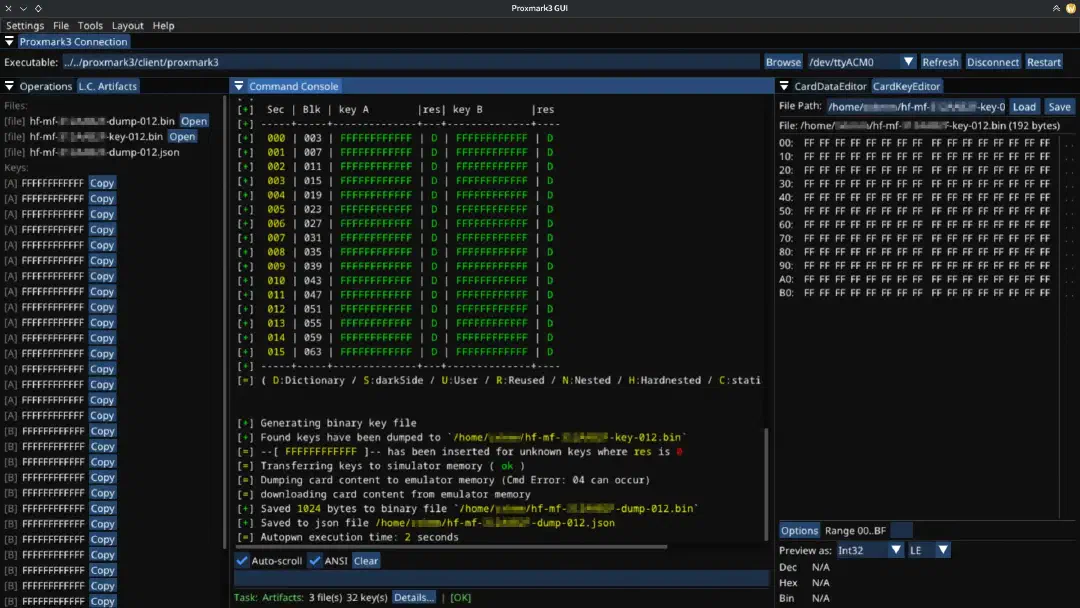Toggle the Auto-scroll checkbox

(242, 560)
